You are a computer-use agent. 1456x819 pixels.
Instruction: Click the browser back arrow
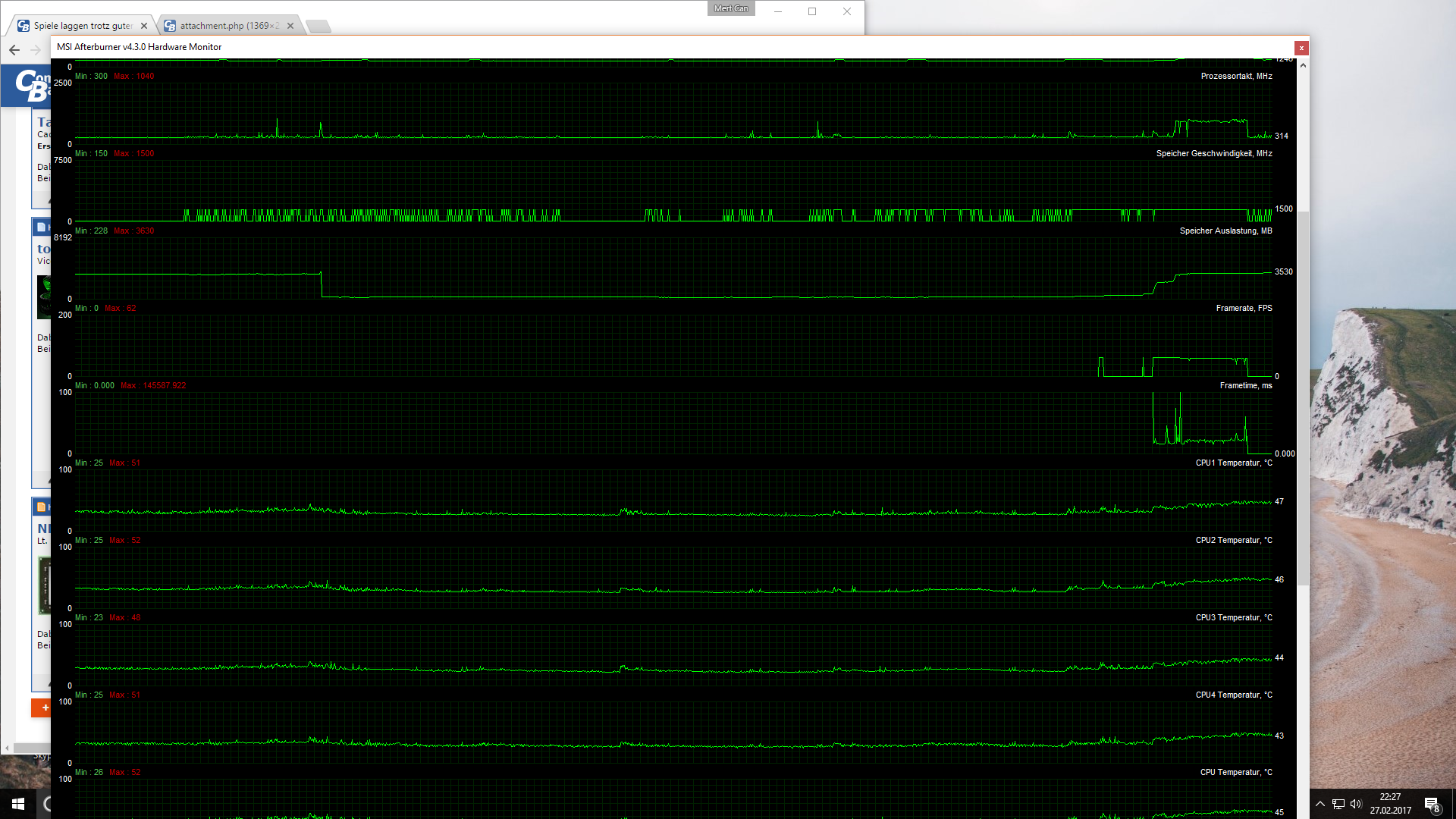[x=14, y=50]
